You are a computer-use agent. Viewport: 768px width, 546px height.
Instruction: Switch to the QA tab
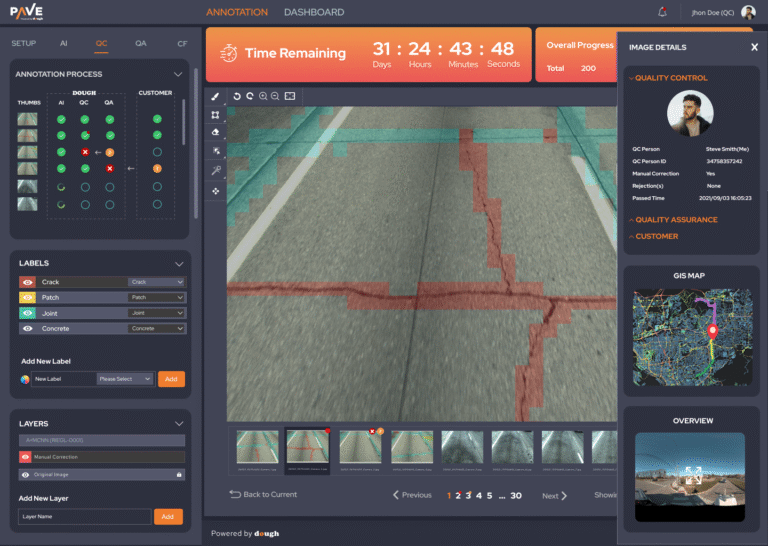pyautogui.click(x=141, y=44)
